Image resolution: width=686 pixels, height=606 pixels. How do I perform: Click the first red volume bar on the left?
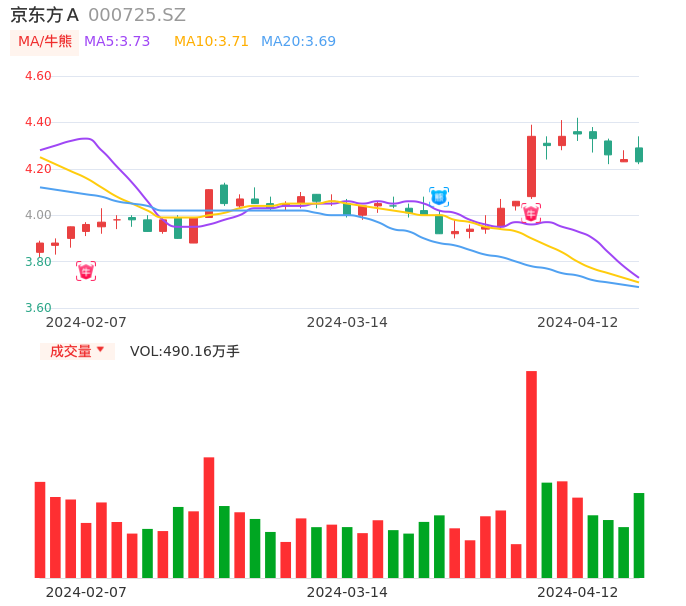[40, 530]
